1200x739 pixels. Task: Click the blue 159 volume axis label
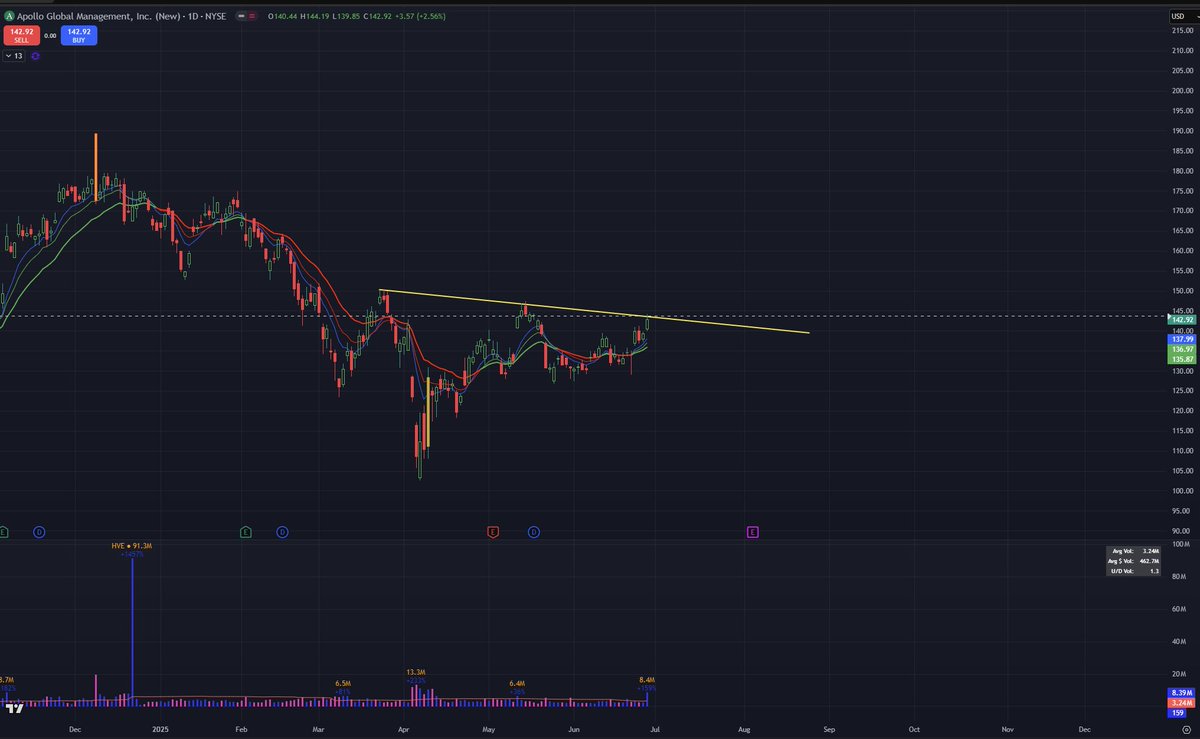pos(1179,712)
